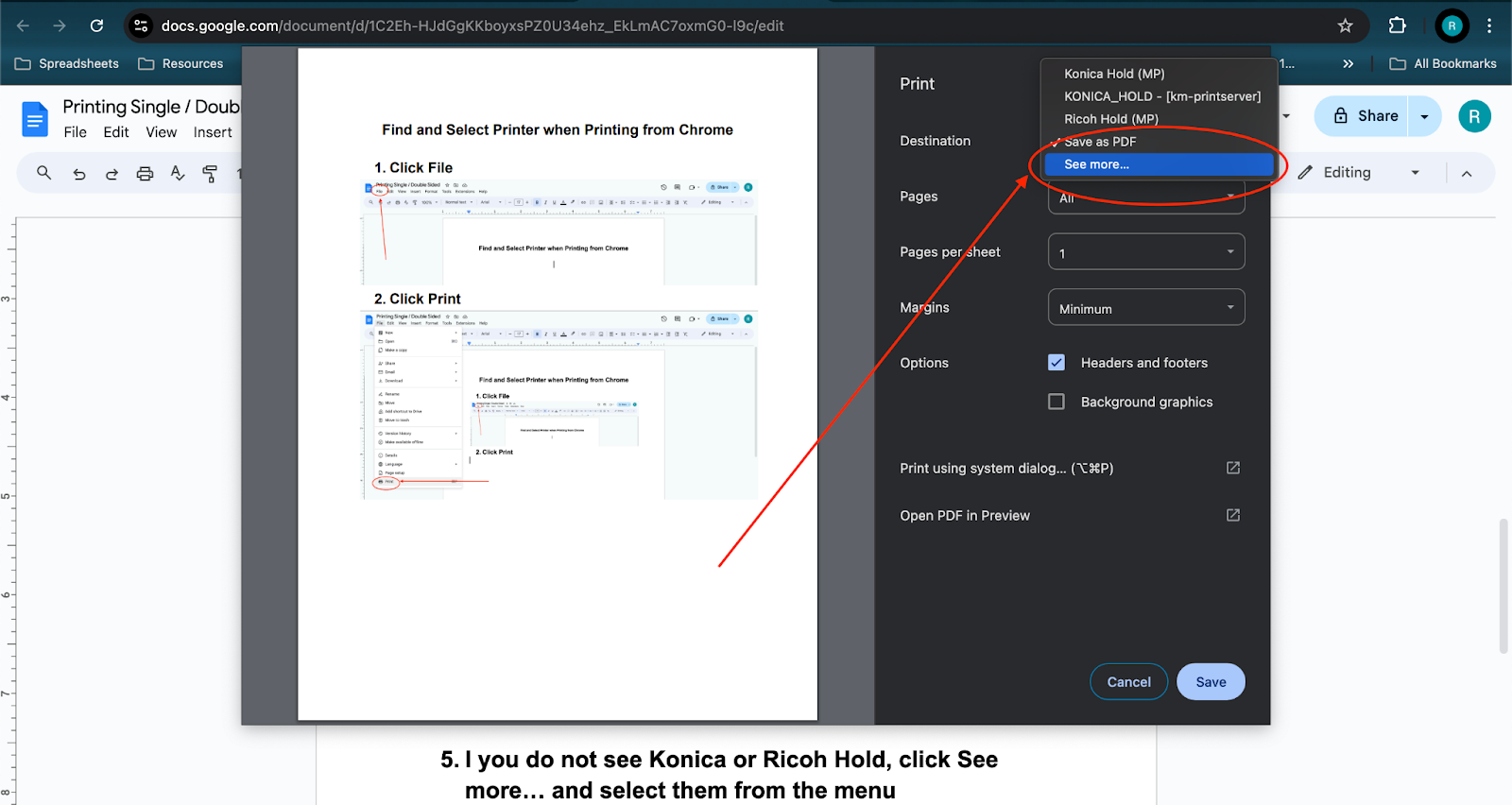This screenshot has width=1512, height=805.
Task: Choose See more… in destination list
Action: (1159, 164)
